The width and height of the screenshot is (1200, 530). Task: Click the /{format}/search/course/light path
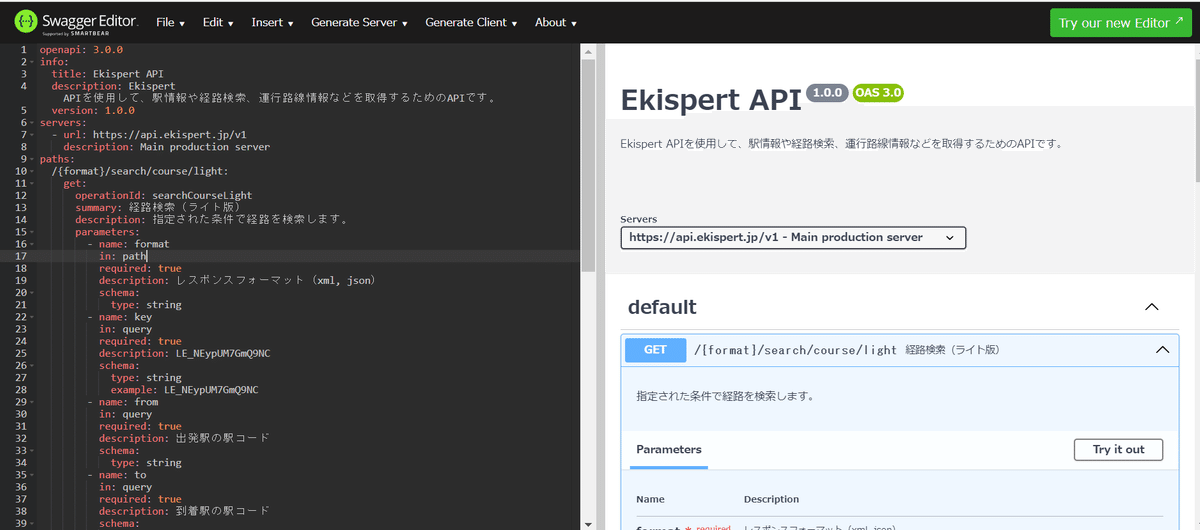[x=795, y=350]
